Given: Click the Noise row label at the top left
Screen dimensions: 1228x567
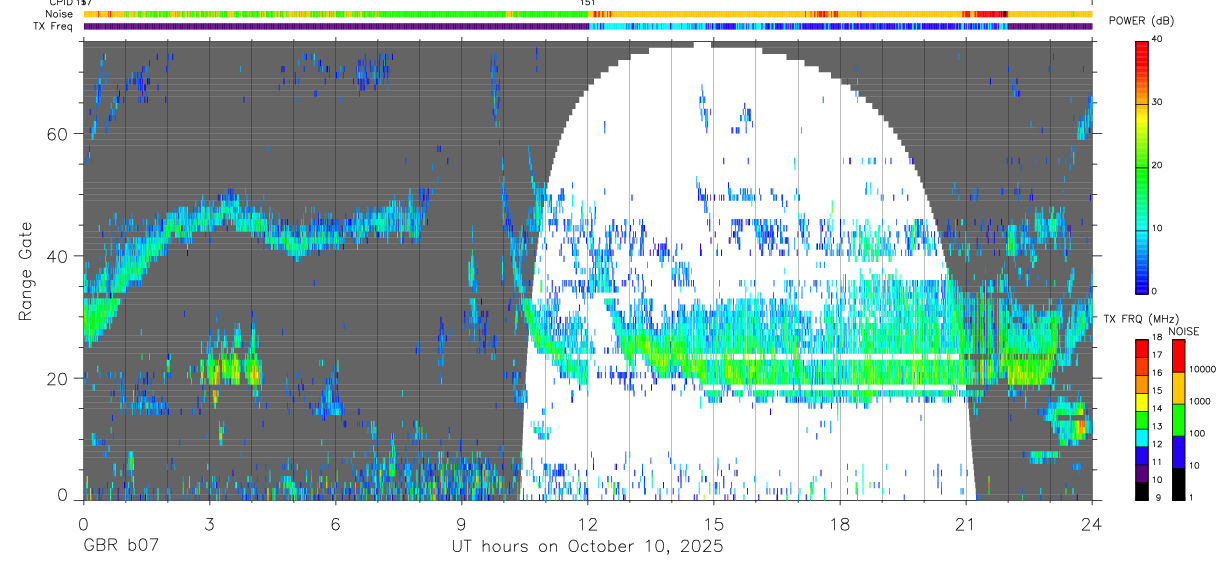Looking at the screenshot, I should click(x=59, y=14).
